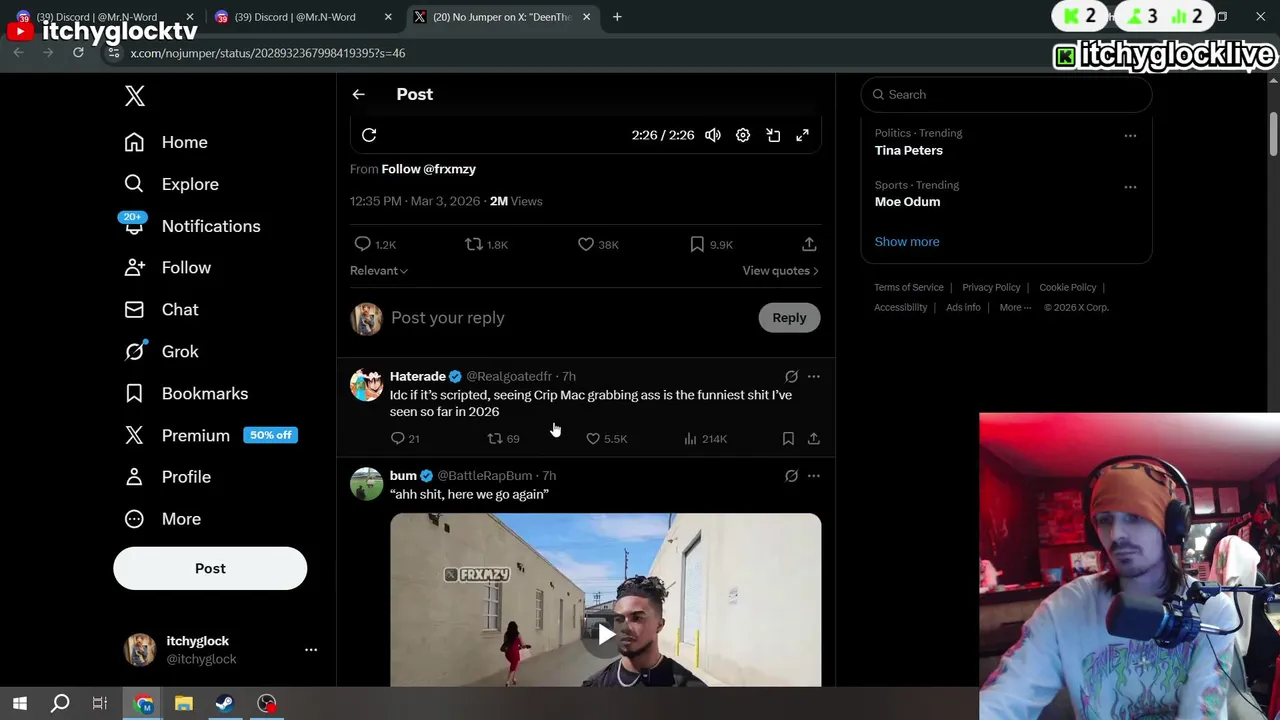This screenshot has height=720, width=1280.
Task: Share the main post
Action: [x=809, y=244]
